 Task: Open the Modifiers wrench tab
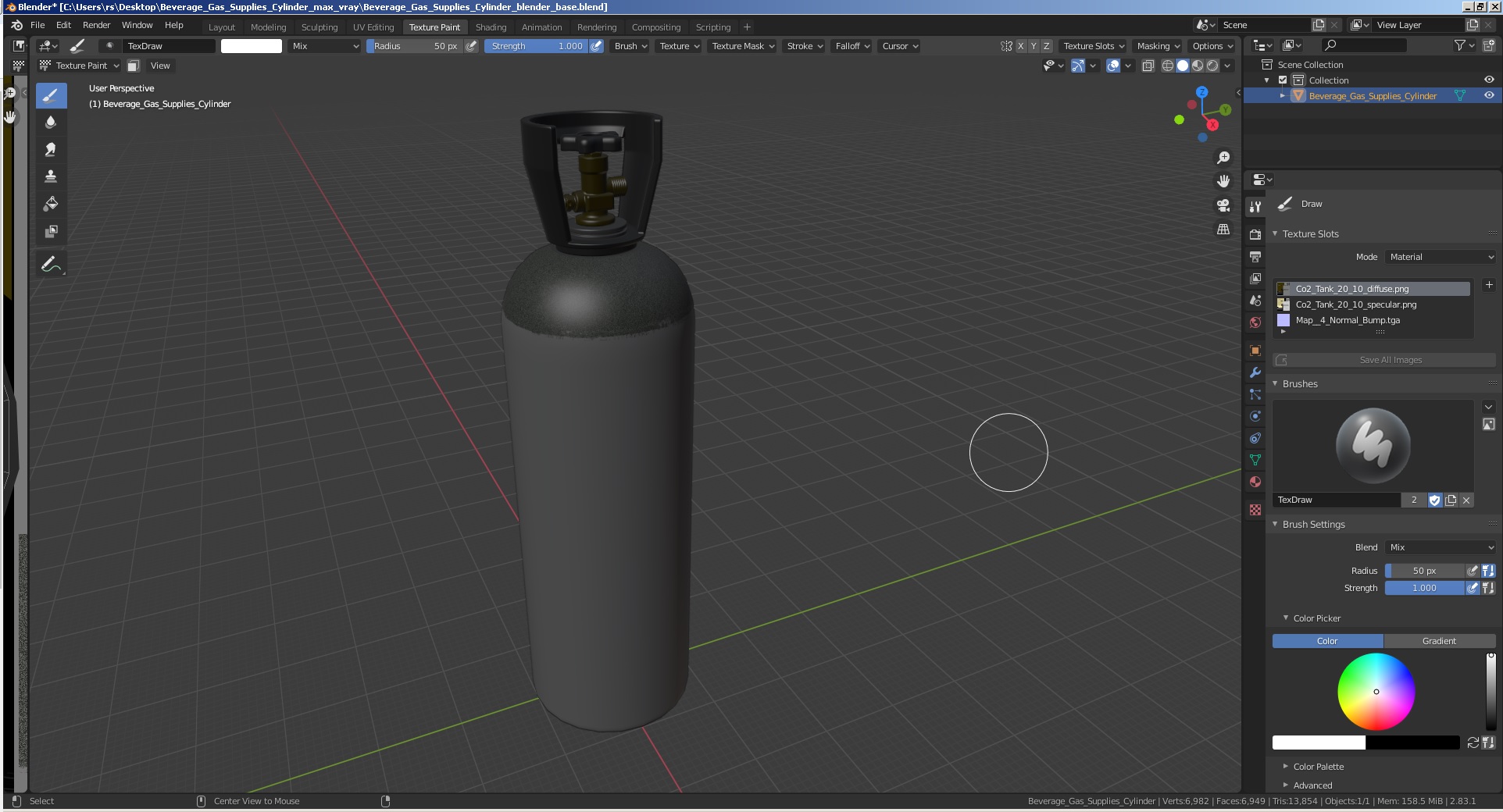(x=1255, y=372)
